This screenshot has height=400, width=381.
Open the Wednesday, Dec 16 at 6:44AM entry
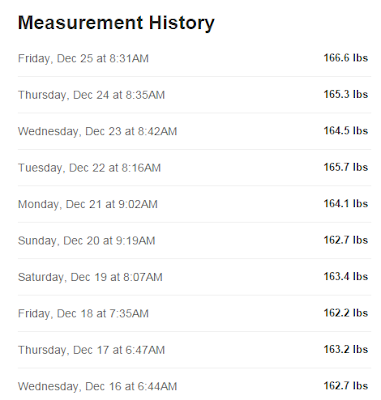pos(194,384)
